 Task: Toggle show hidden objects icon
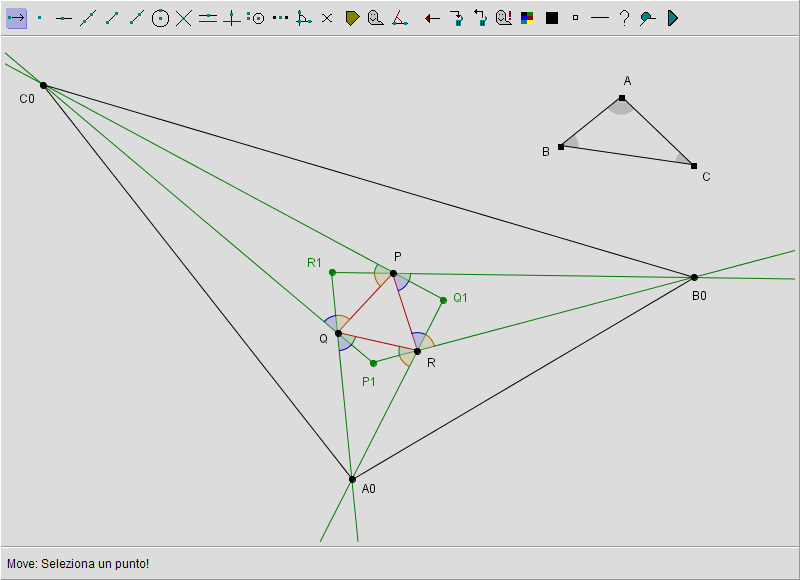pos(504,18)
